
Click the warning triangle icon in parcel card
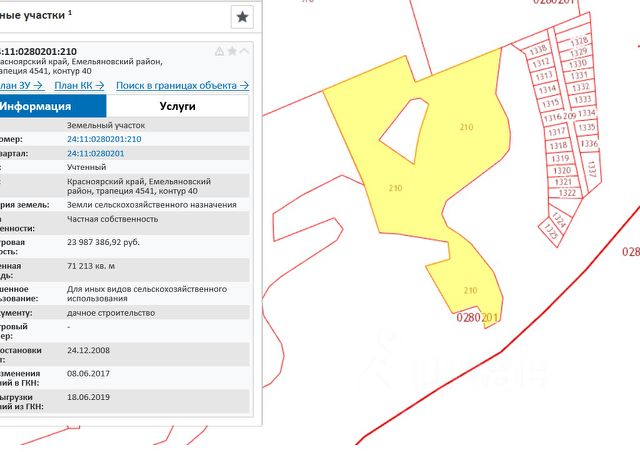(x=219, y=51)
